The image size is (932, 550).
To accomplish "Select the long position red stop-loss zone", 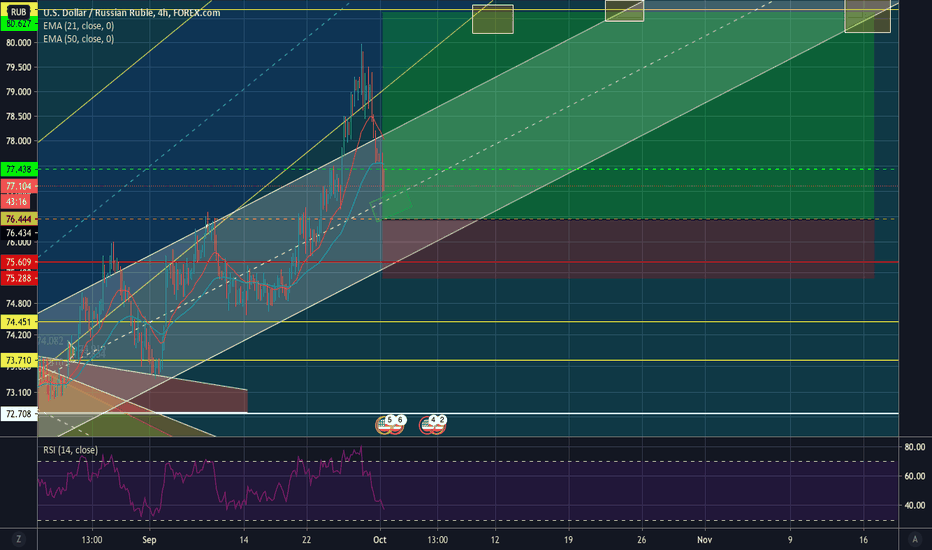I will [x=628, y=249].
